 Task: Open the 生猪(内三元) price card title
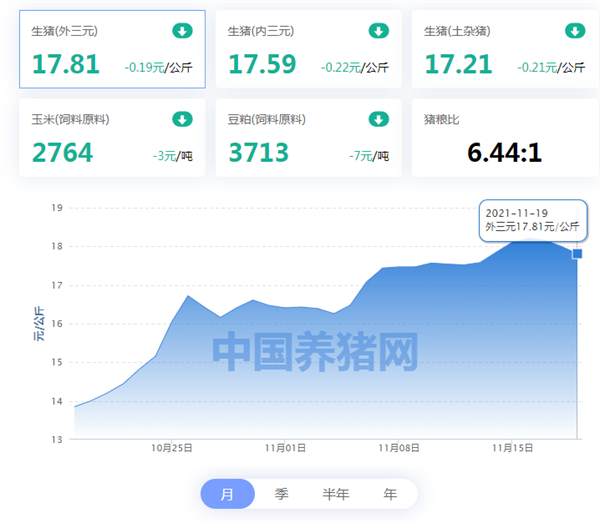tap(261, 31)
